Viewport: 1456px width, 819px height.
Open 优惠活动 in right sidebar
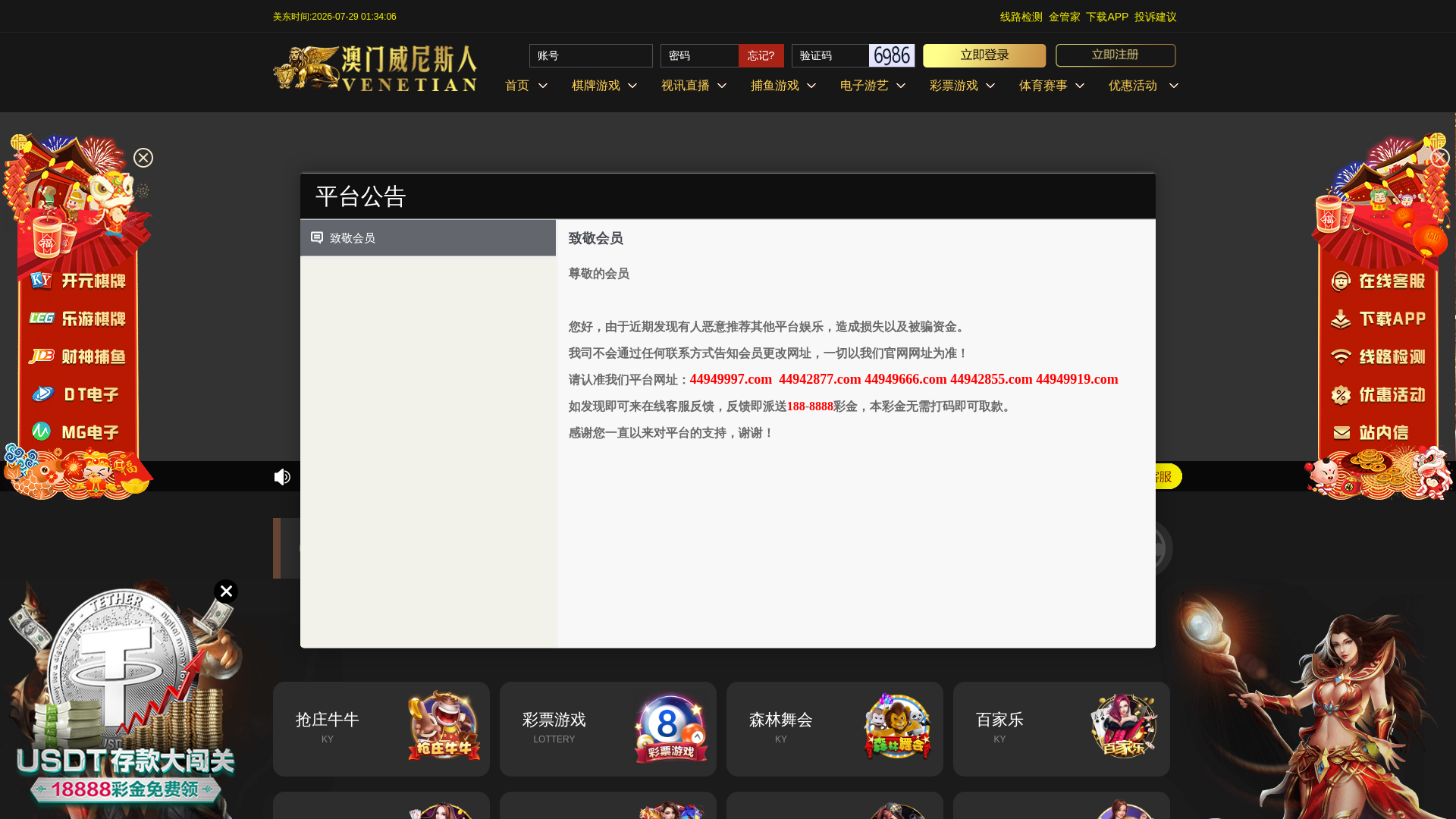(1378, 395)
